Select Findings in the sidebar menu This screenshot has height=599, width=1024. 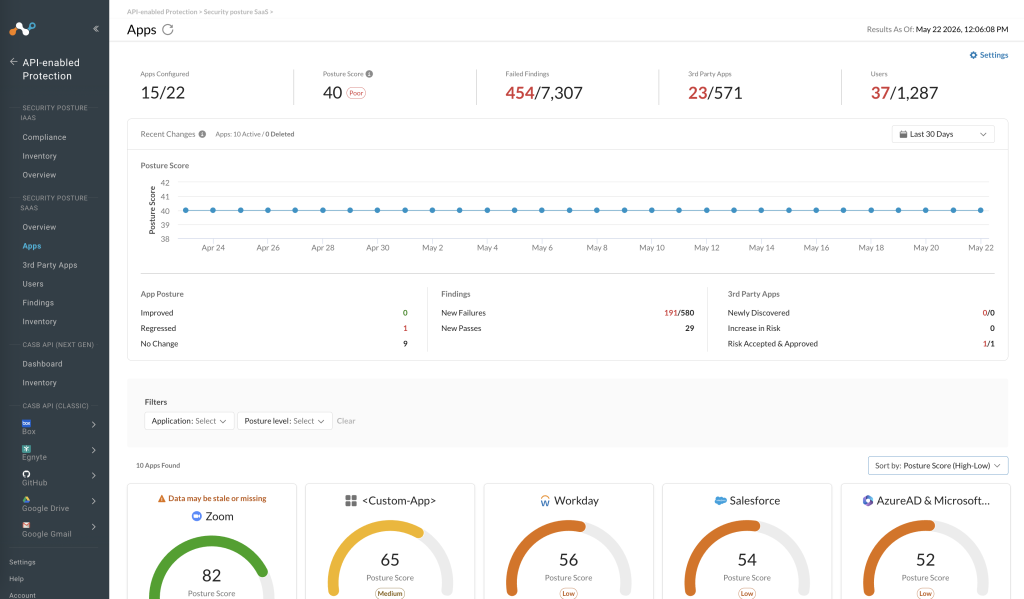(38, 302)
